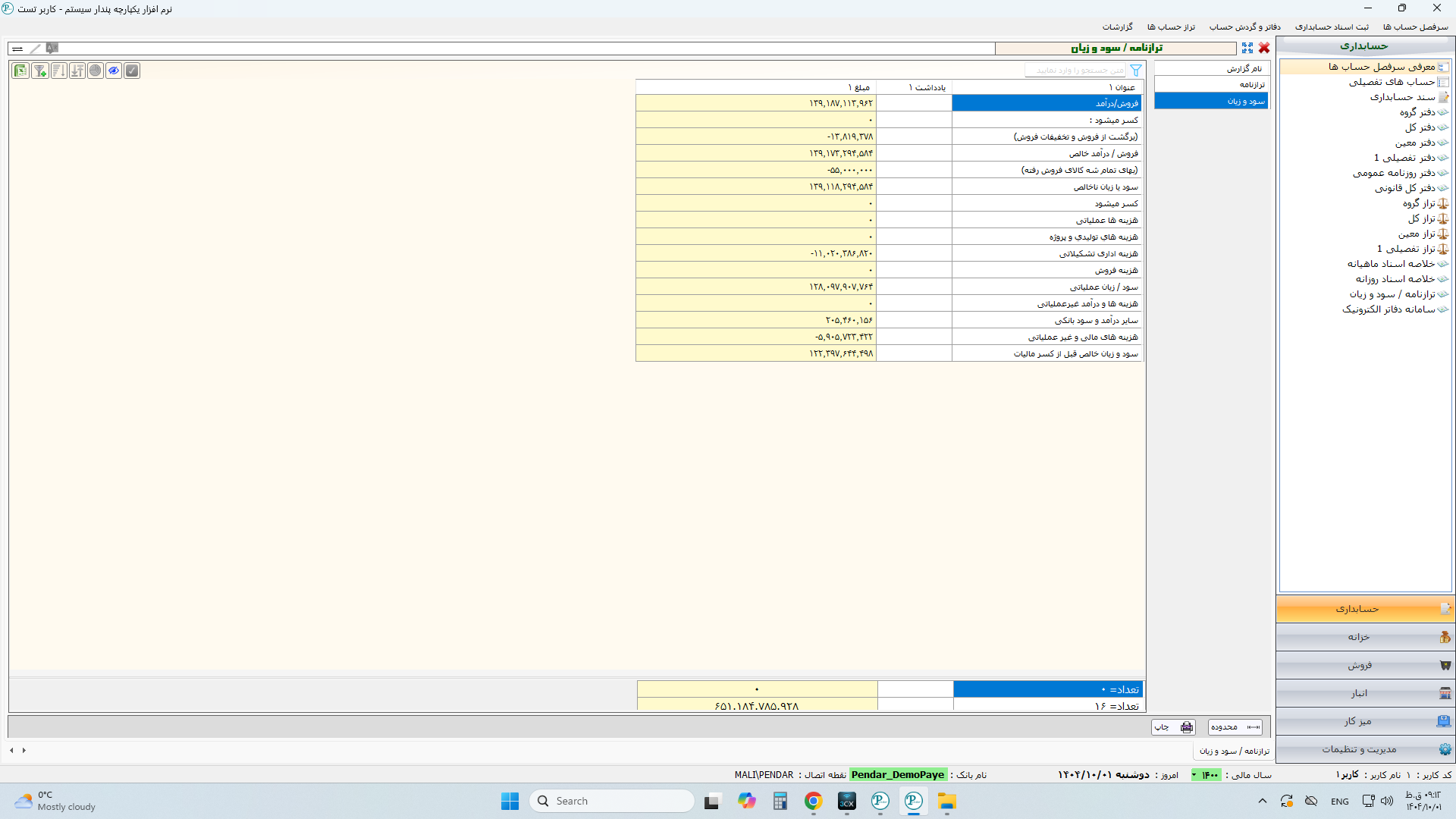Click the translate language icon

[52, 48]
